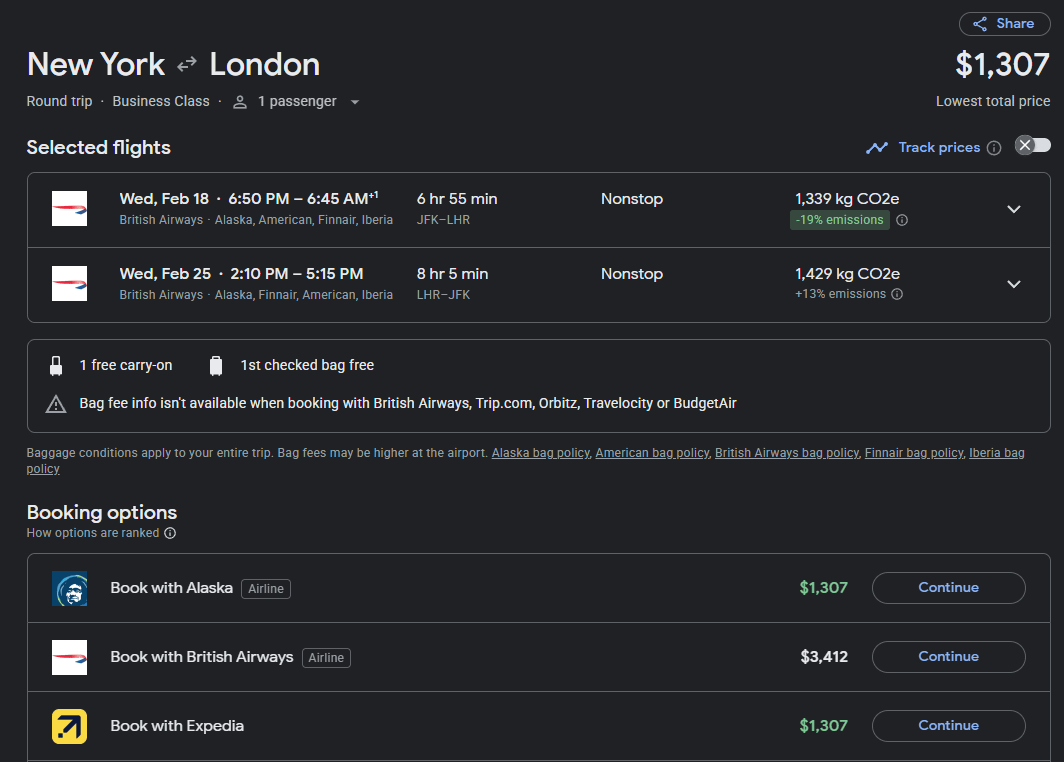Click the Share button
Screen dimensions: 1064x762
1004,24
